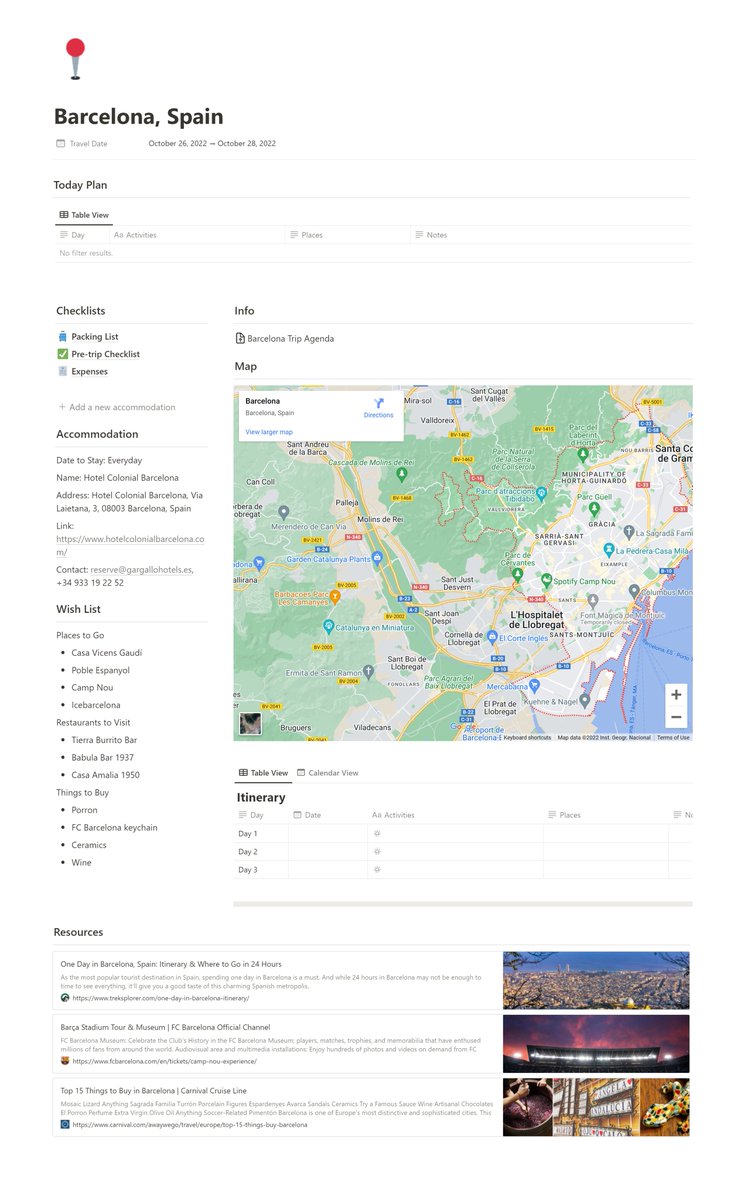
Task: Open the Day 1 itinerary row
Action: click(x=463, y=833)
